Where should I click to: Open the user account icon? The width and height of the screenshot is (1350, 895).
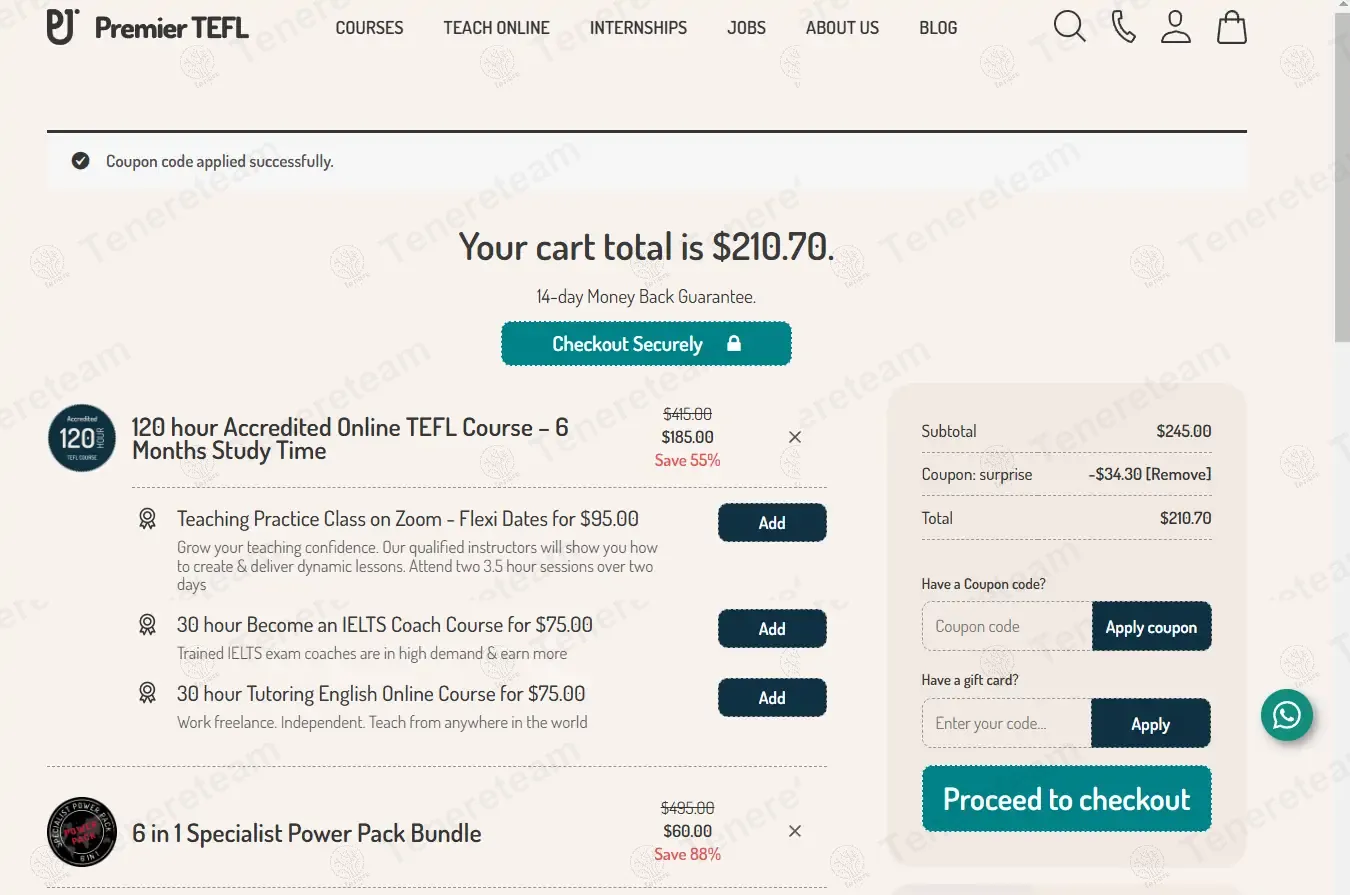[1176, 27]
